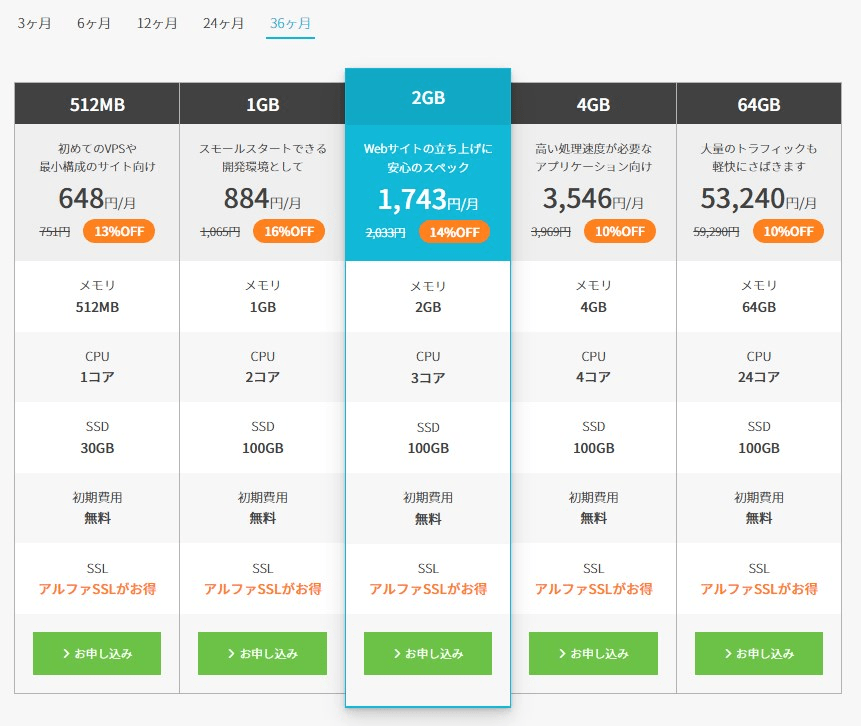
Task: Open アルファSSLがお得 link in 512MB column
Action: [x=97, y=589]
